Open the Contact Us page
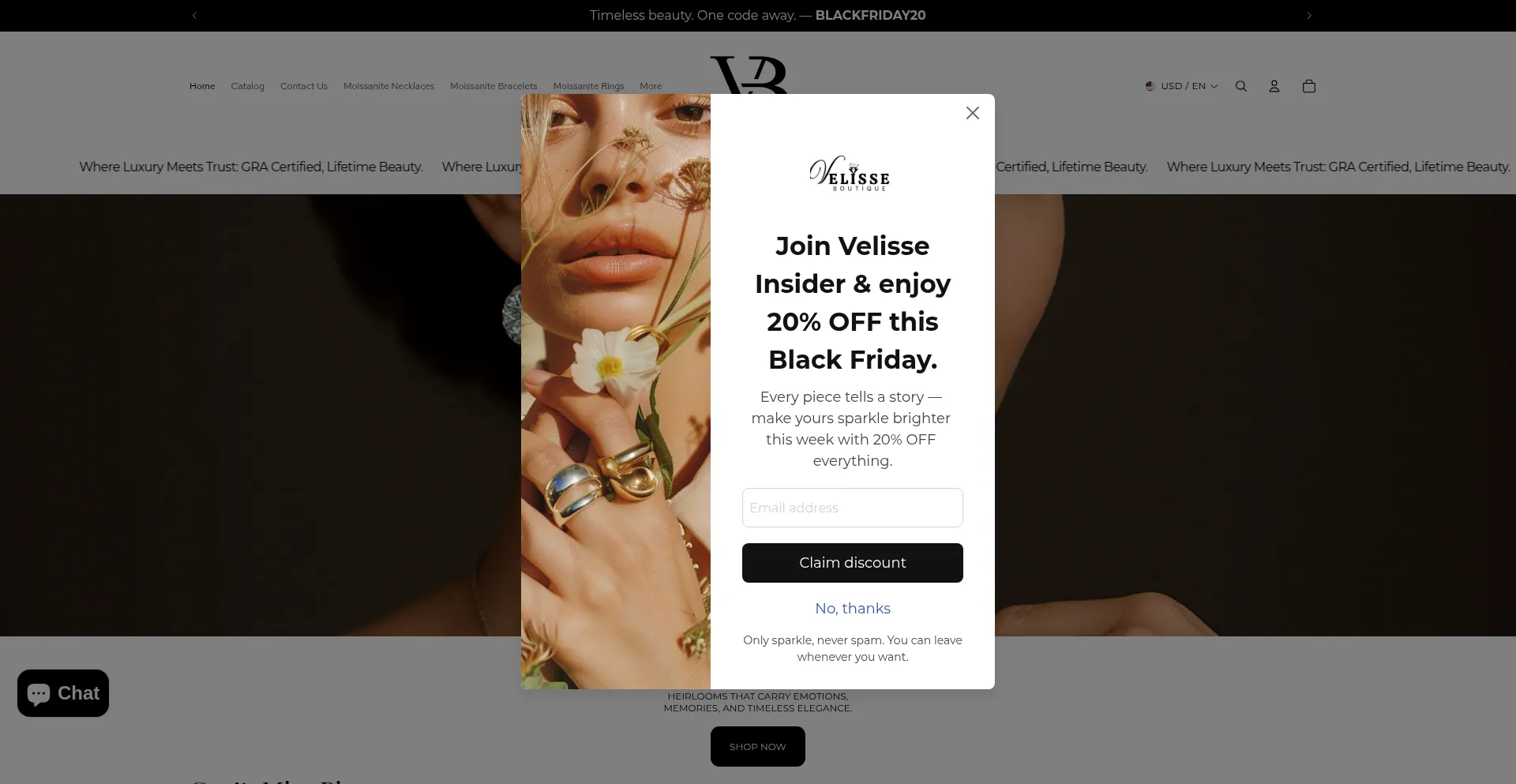This screenshot has height=784, width=1516. pos(304,86)
